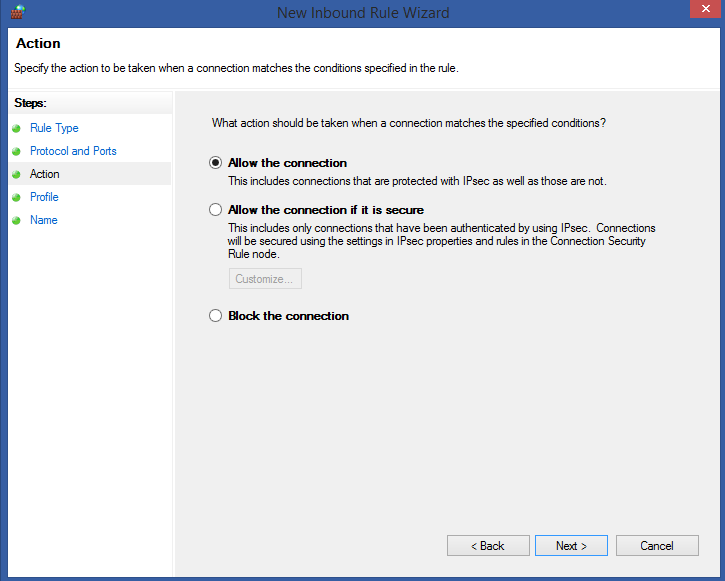Go back with the Back button
The image size is (725, 581).
click(488, 546)
